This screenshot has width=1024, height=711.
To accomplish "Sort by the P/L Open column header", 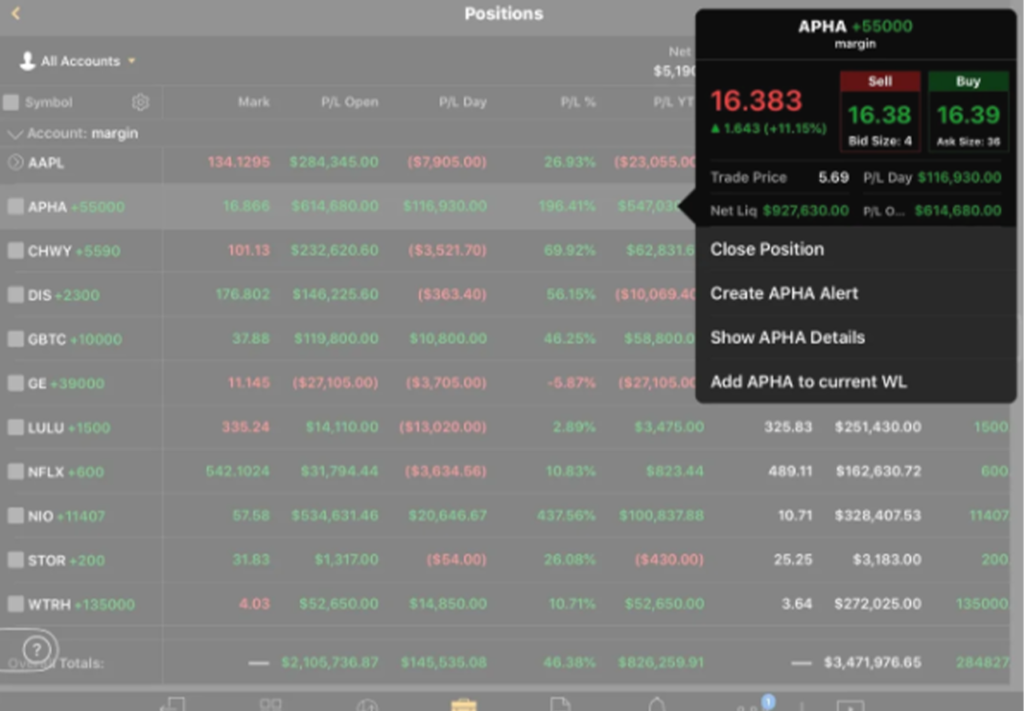I will pyautogui.click(x=349, y=102).
